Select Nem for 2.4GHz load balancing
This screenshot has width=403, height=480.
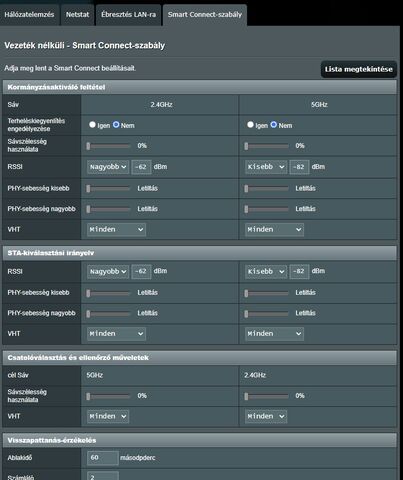(x=116, y=125)
